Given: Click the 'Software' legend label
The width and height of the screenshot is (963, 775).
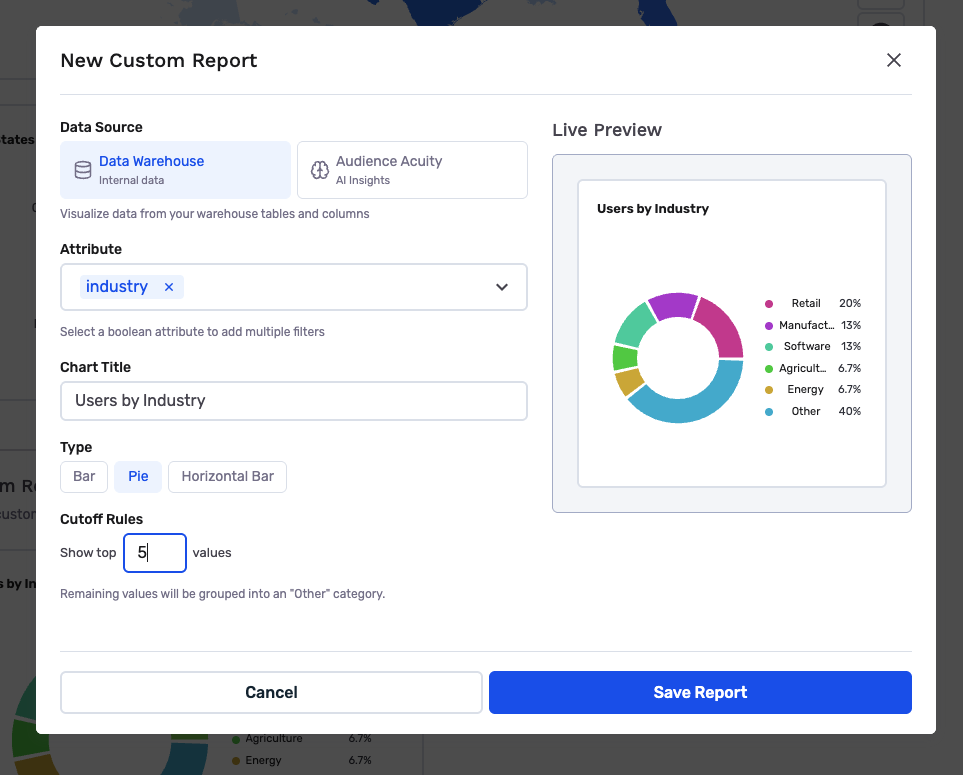Looking at the screenshot, I should pos(807,346).
